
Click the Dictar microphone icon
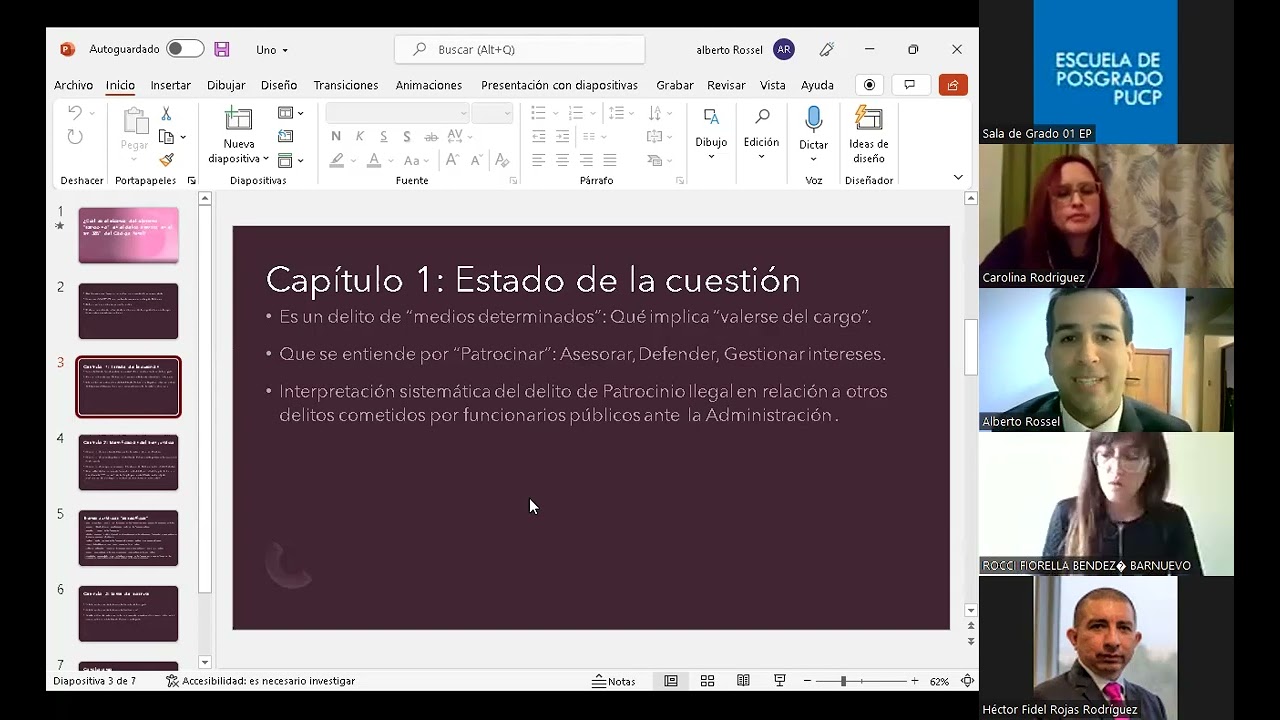click(813, 120)
